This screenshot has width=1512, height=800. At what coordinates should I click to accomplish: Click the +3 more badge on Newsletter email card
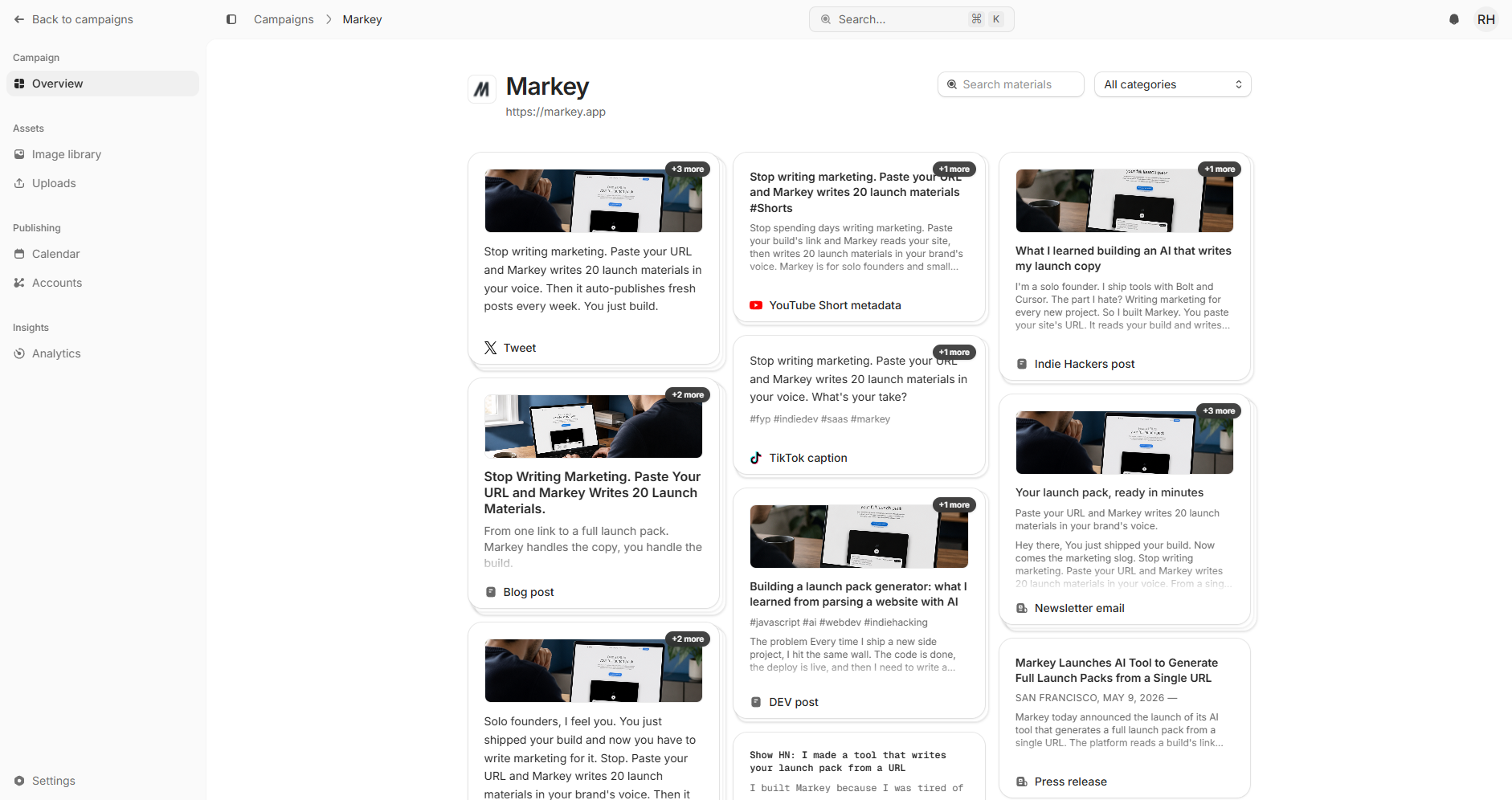1219,410
